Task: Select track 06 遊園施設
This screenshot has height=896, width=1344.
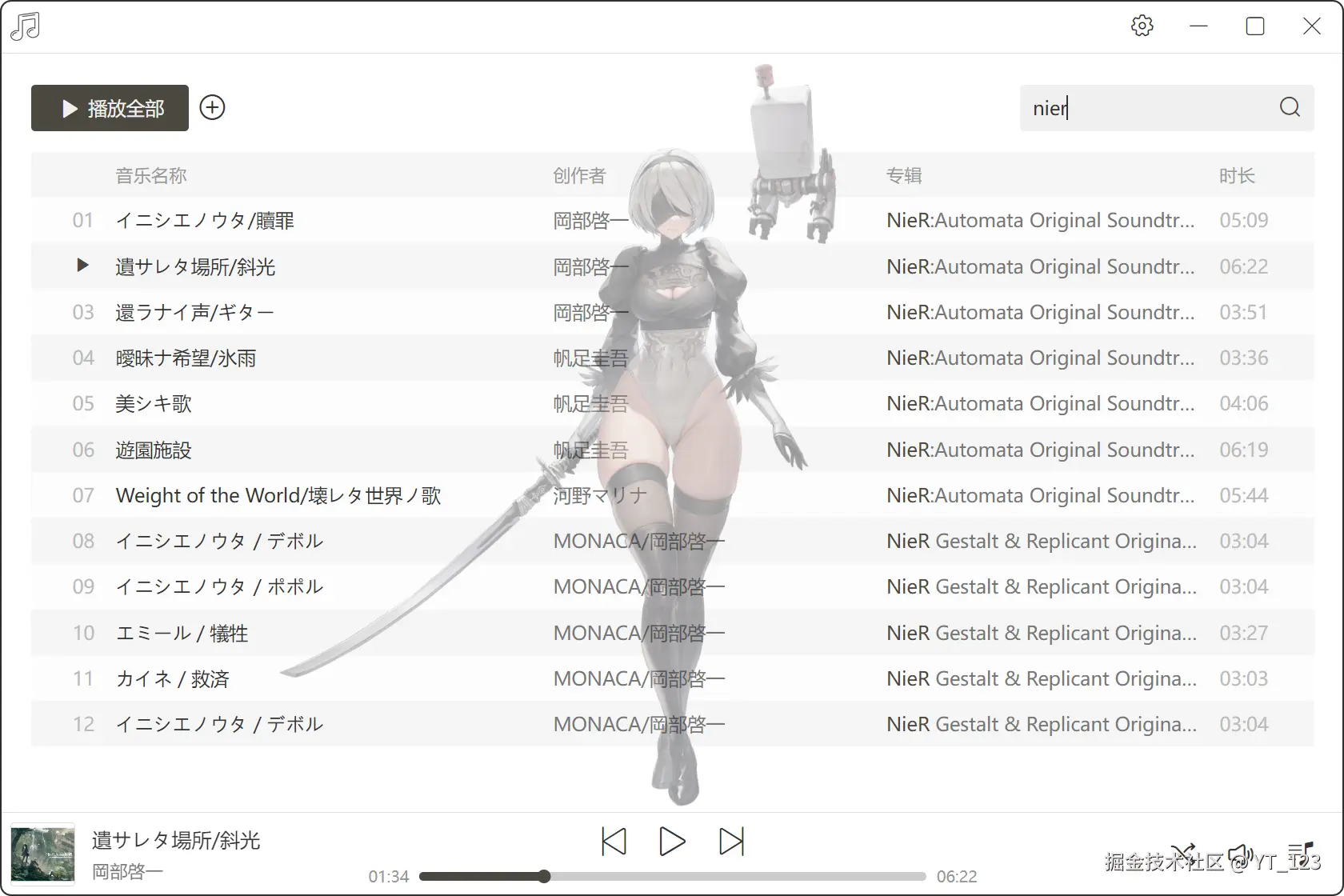Action: (672, 450)
